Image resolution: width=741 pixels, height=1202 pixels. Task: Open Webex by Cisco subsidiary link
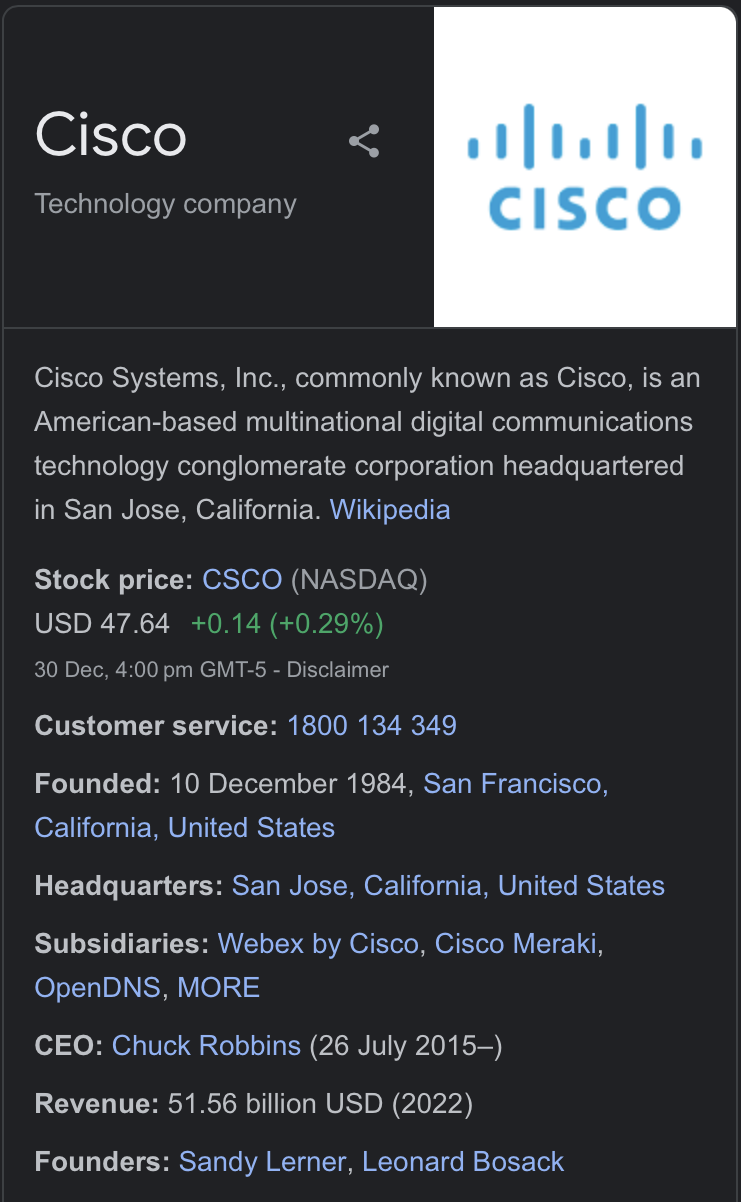(318, 944)
